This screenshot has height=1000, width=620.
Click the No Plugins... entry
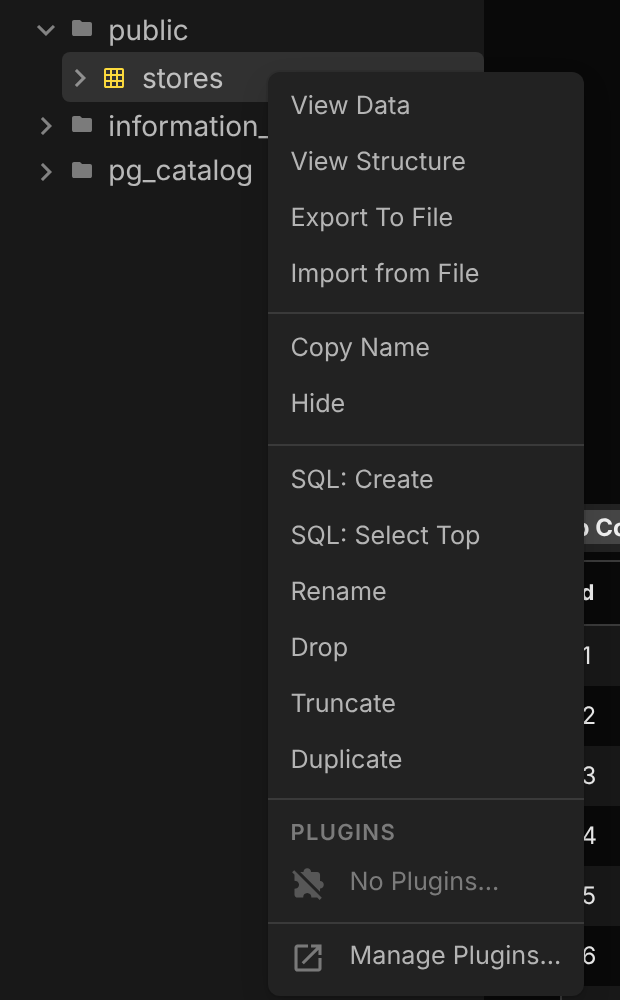click(425, 883)
